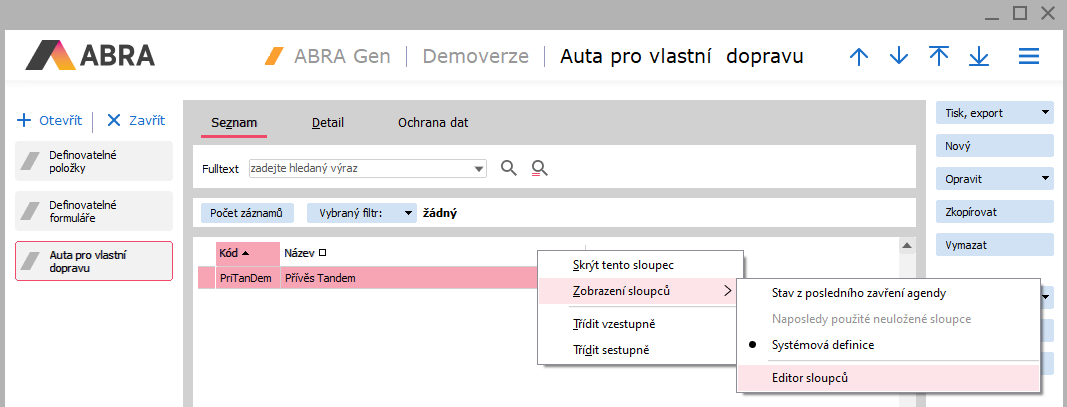The height and width of the screenshot is (407, 1067).
Task: Jump to first record arrow icon
Action: [x=938, y=57]
